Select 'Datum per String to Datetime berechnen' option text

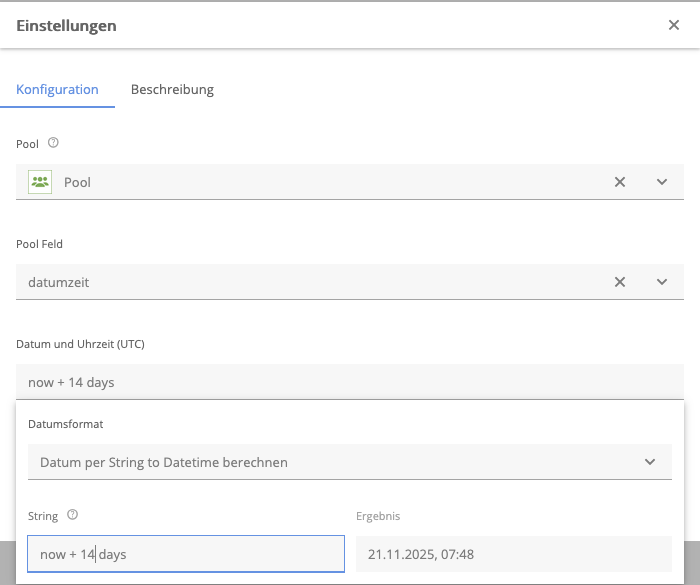pyautogui.click(x=164, y=462)
